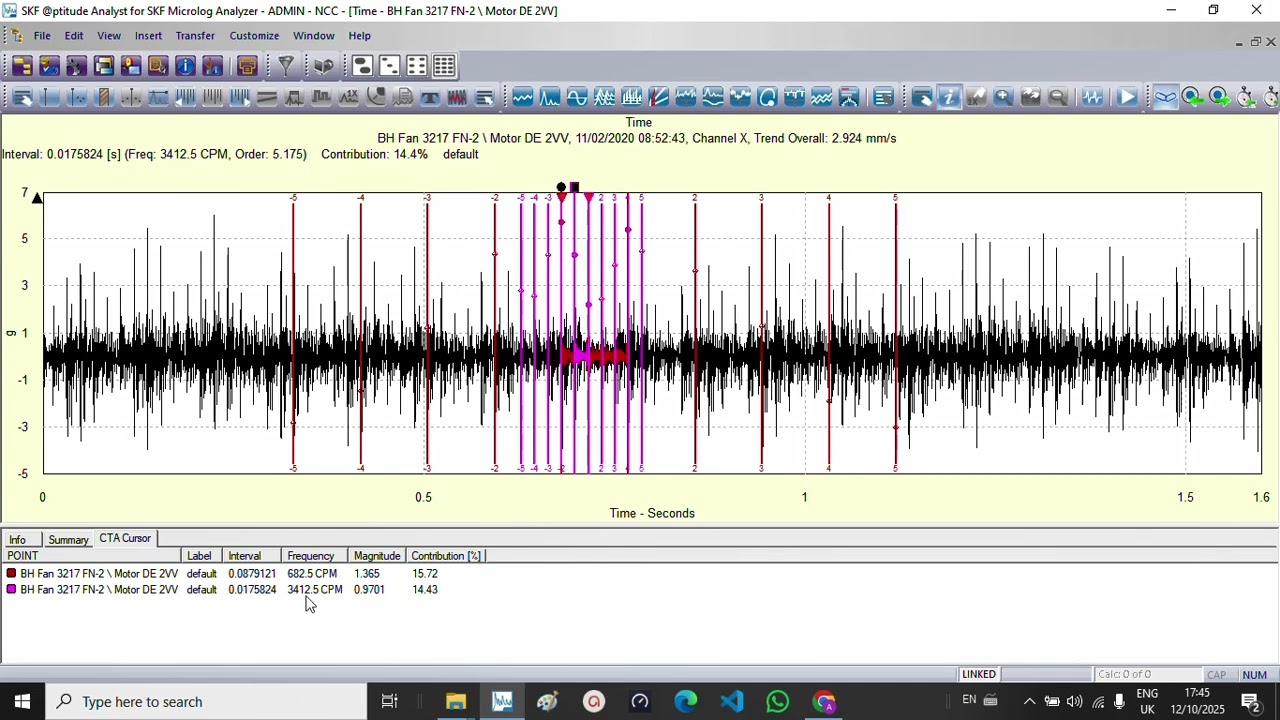The height and width of the screenshot is (720, 1280).
Task: Click the 3412.5 CPM frequency cell
Action: point(315,590)
